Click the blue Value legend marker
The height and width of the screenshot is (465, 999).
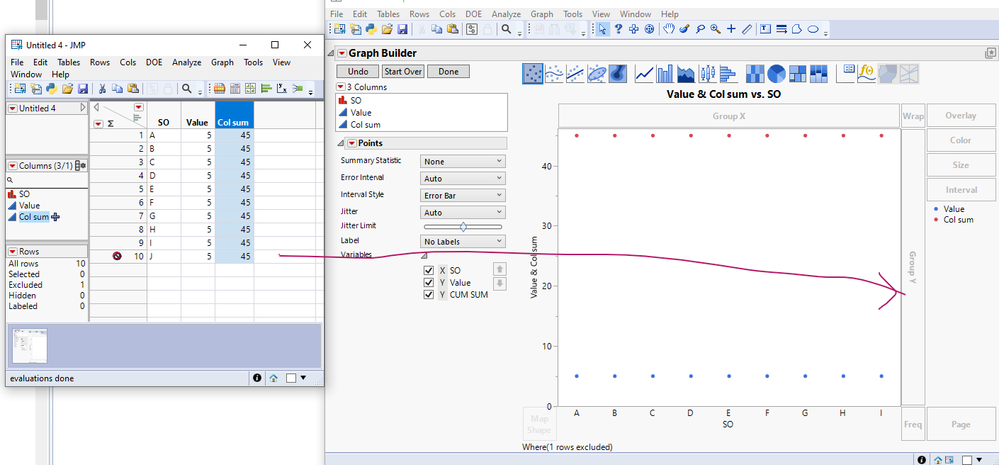click(935, 209)
